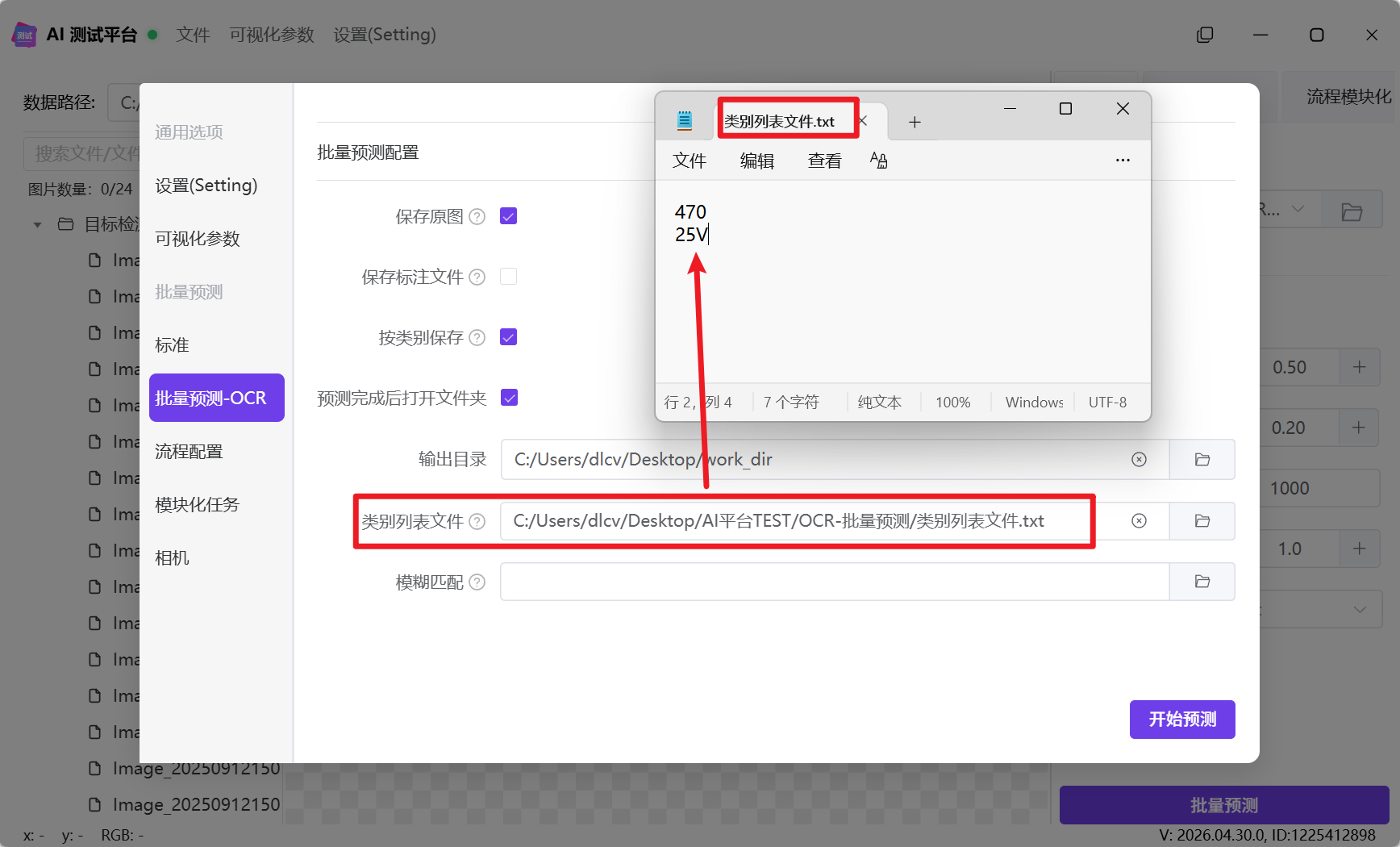
Task: Open the 可视化参数 sidebar section
Action: pyautogui.click(x=198, y=238)
